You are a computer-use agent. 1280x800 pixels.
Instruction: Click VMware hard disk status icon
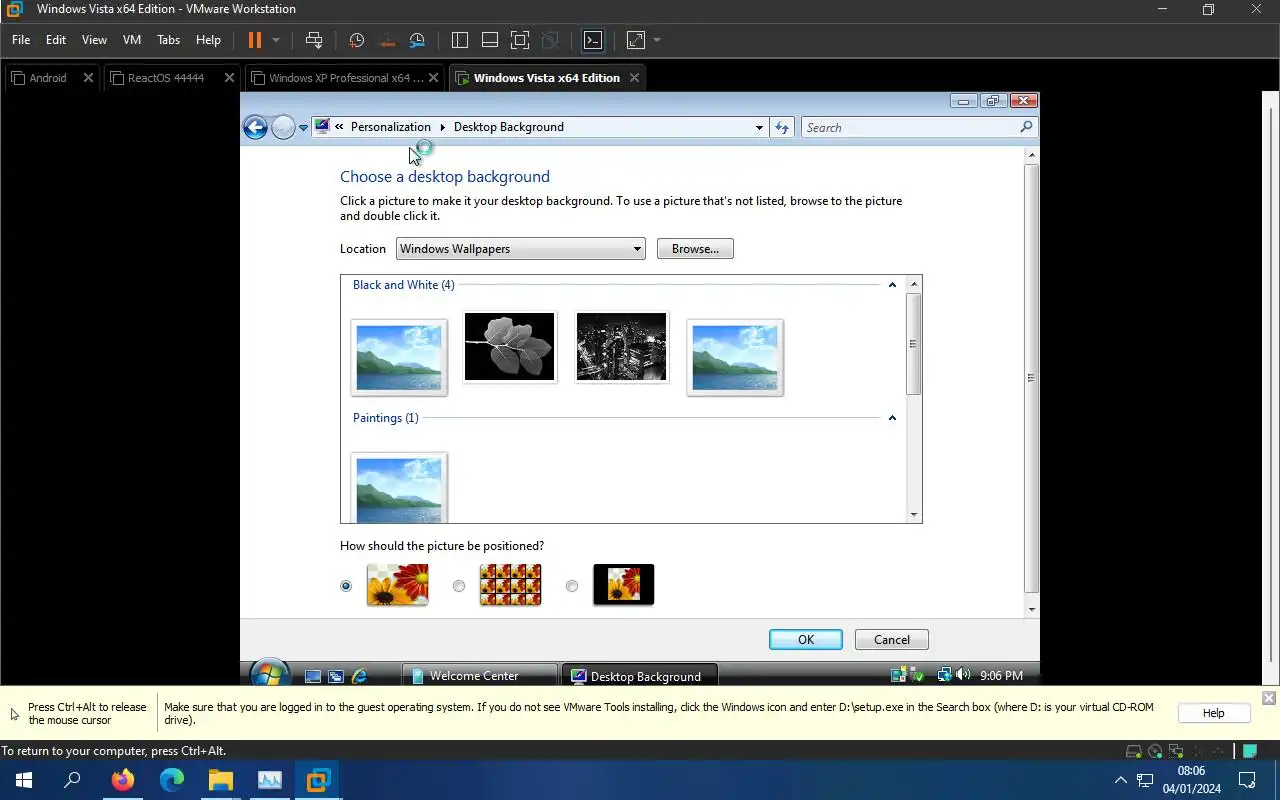coord(1134,751)
